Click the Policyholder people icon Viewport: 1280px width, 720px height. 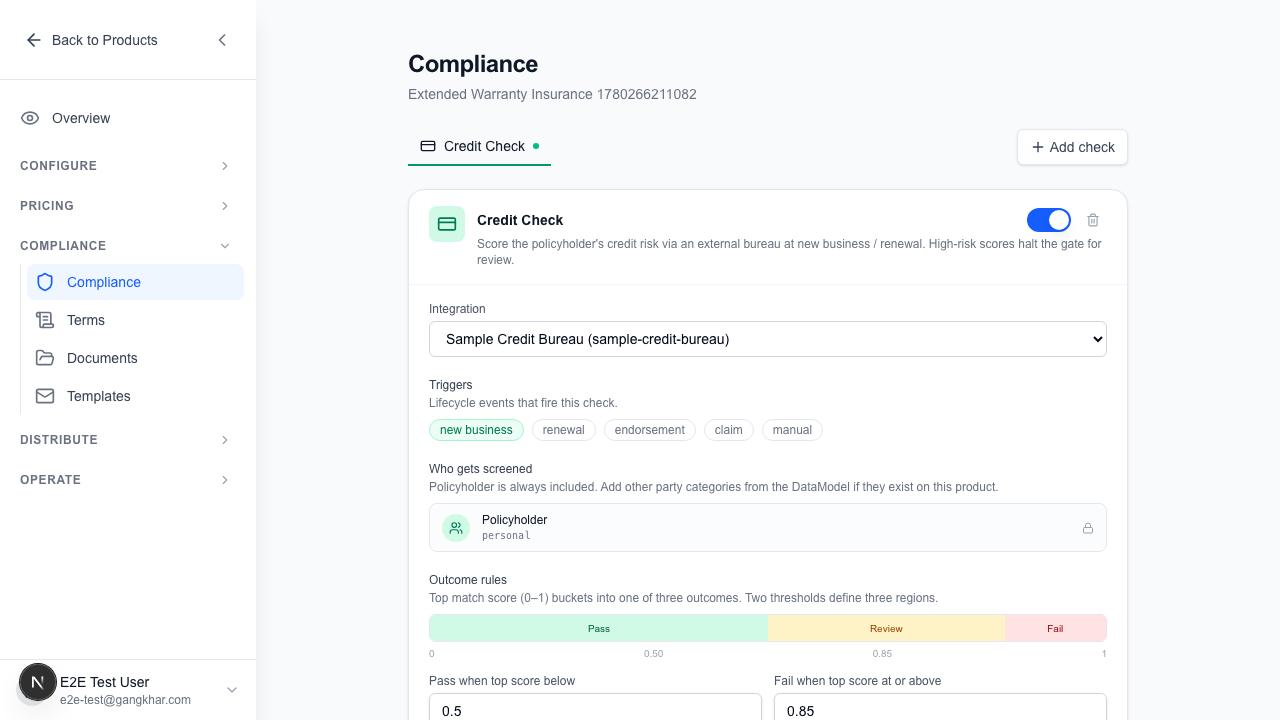point(456,528)
